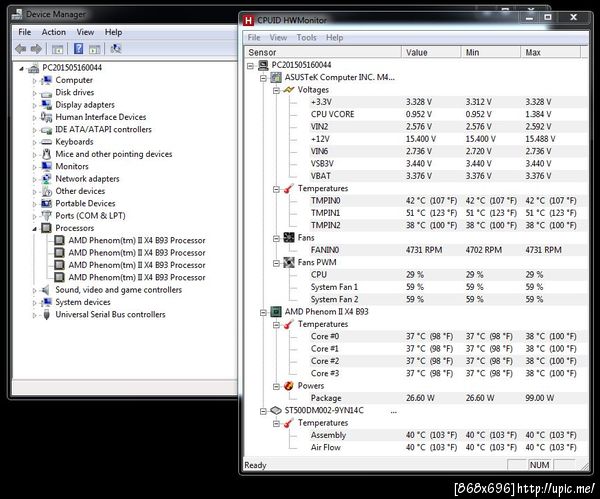Click Back arrow in Device Manager toolbar

pos(21,49)
